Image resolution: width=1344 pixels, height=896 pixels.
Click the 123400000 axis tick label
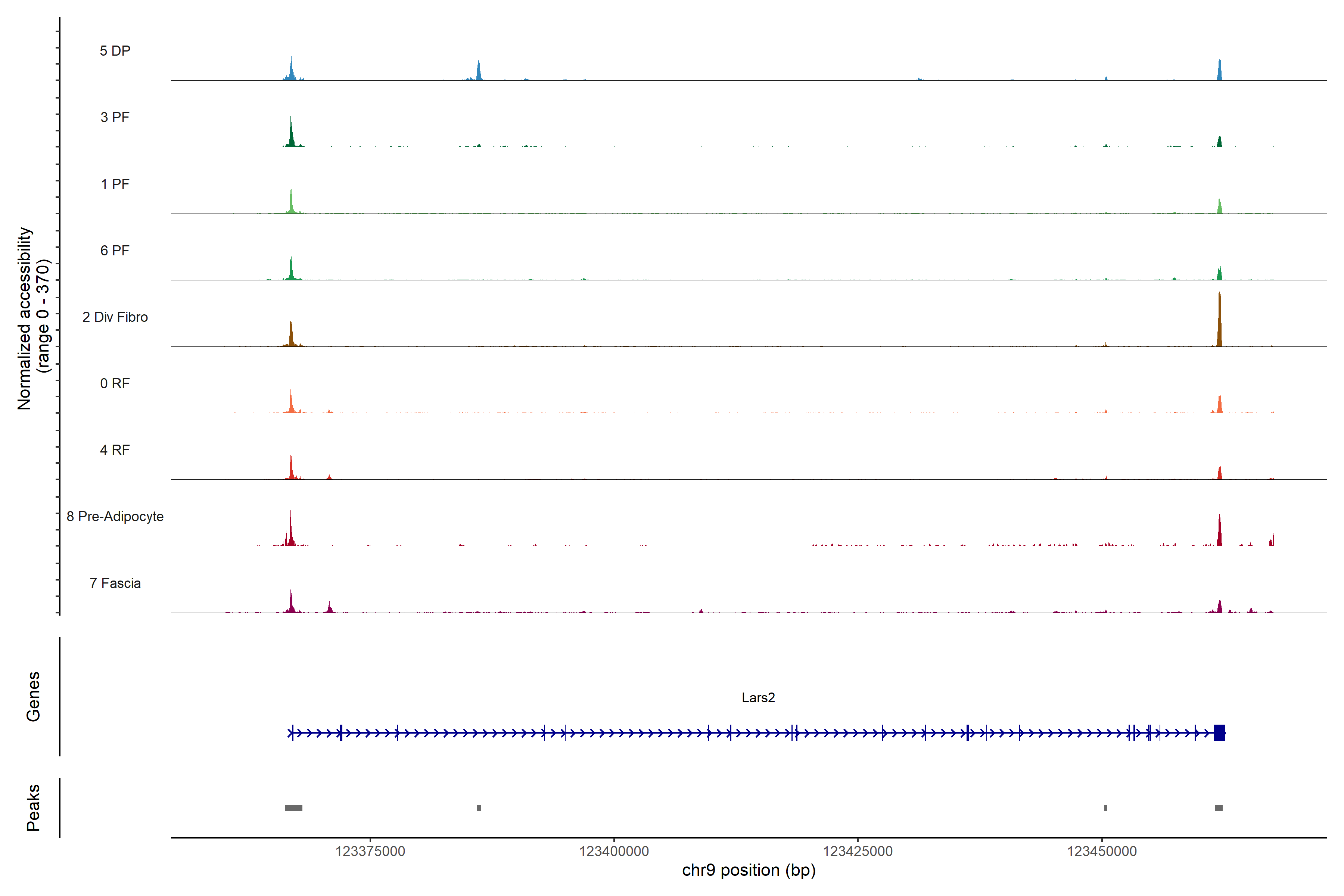point(614,852)
